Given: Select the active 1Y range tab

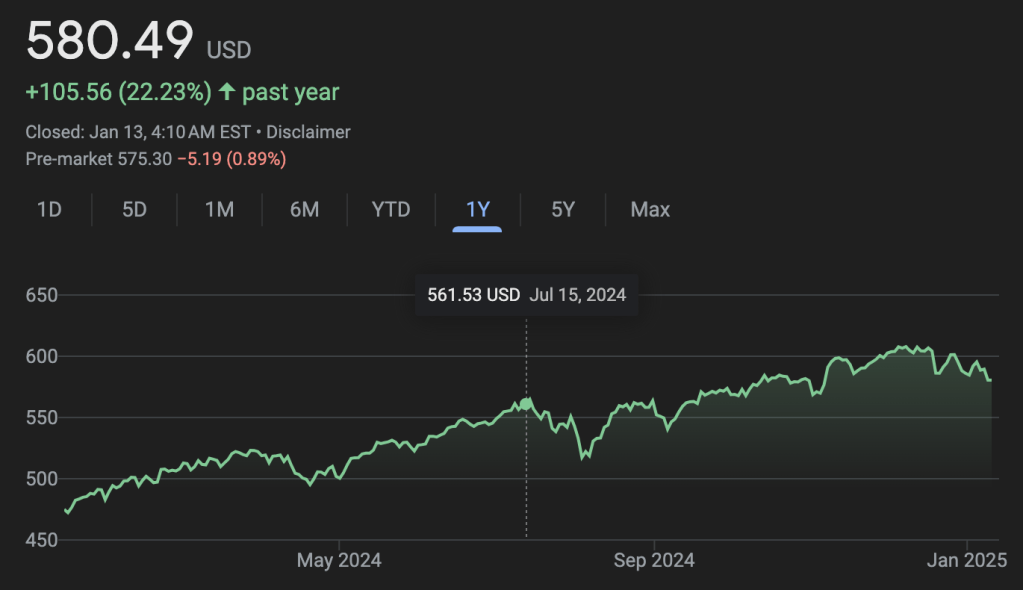Looking at the screenshot, I should tap(477, 210).
